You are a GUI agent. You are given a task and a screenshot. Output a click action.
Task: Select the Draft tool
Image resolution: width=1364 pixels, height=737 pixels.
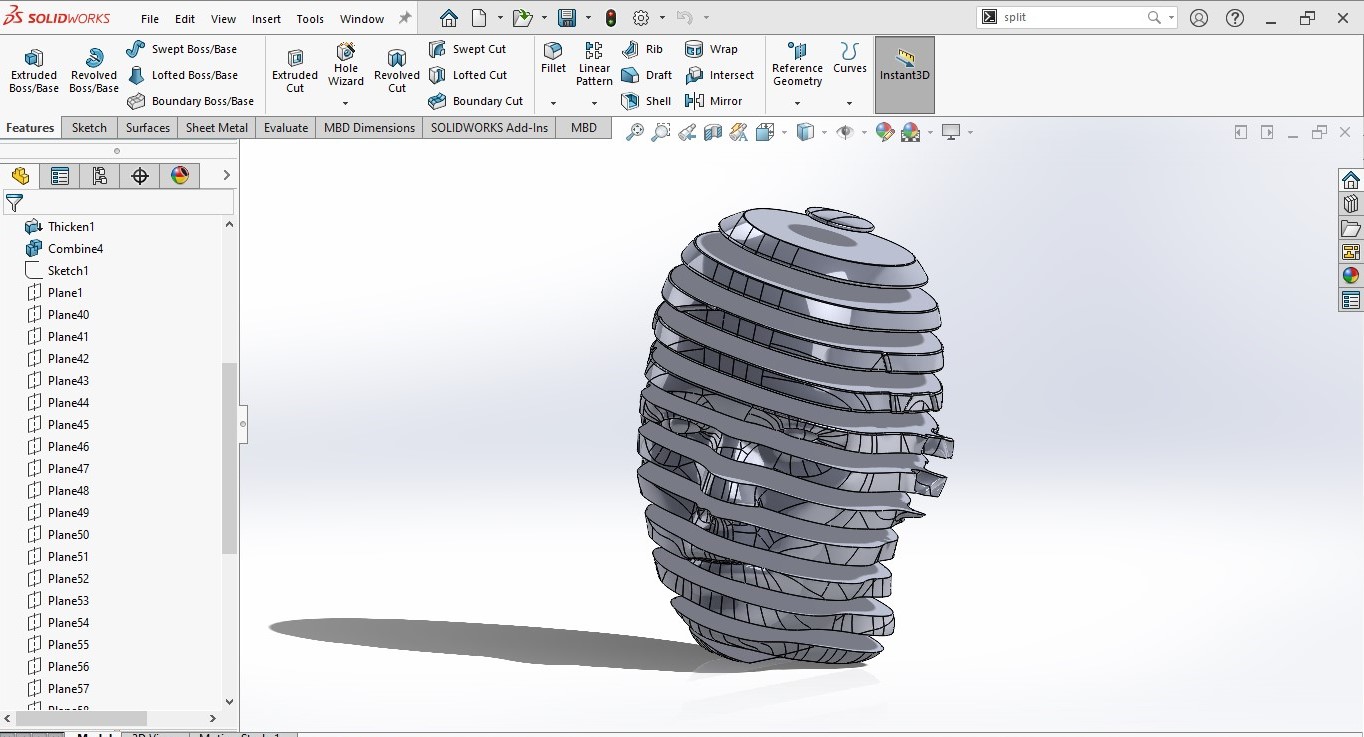click(x=646, y=75)
